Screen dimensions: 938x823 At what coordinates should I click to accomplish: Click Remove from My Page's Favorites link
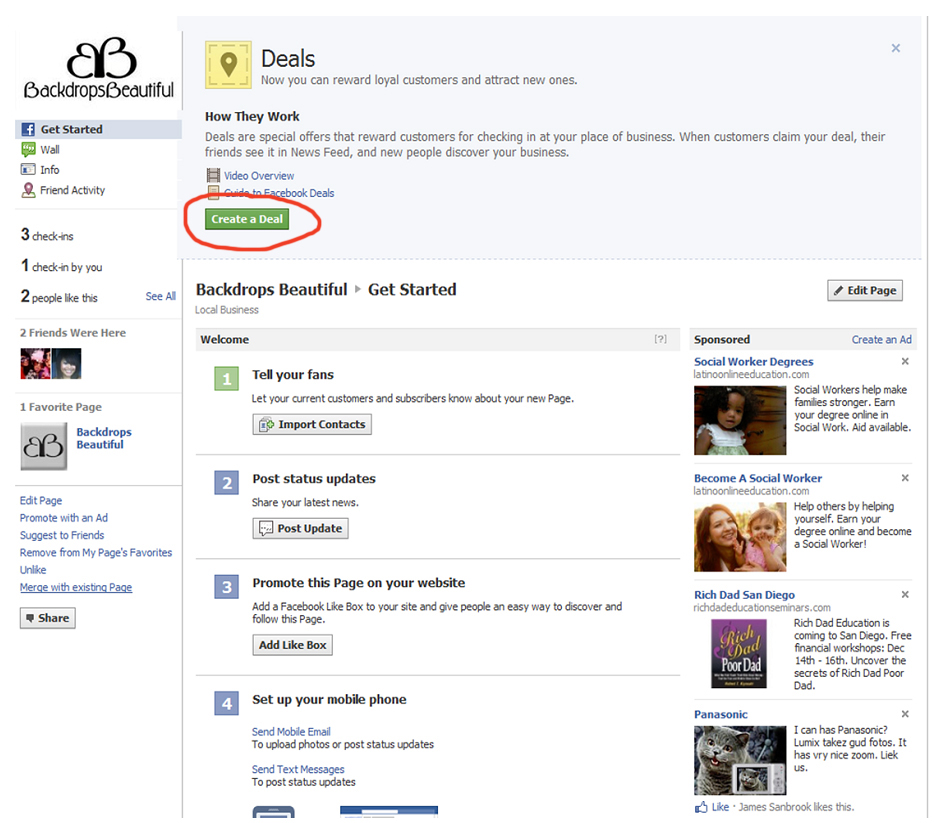[96, 553]
